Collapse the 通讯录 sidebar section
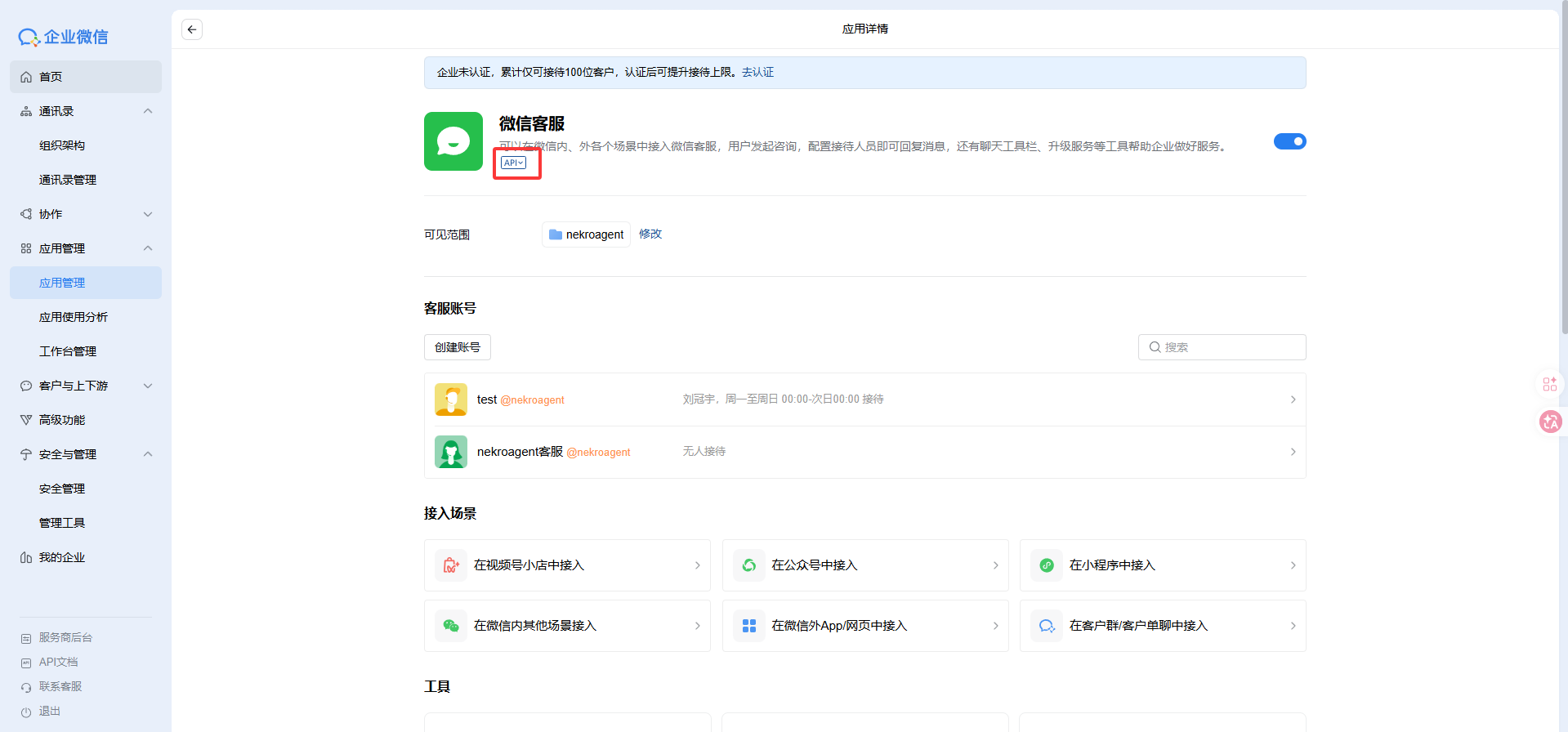 [148, 111]
